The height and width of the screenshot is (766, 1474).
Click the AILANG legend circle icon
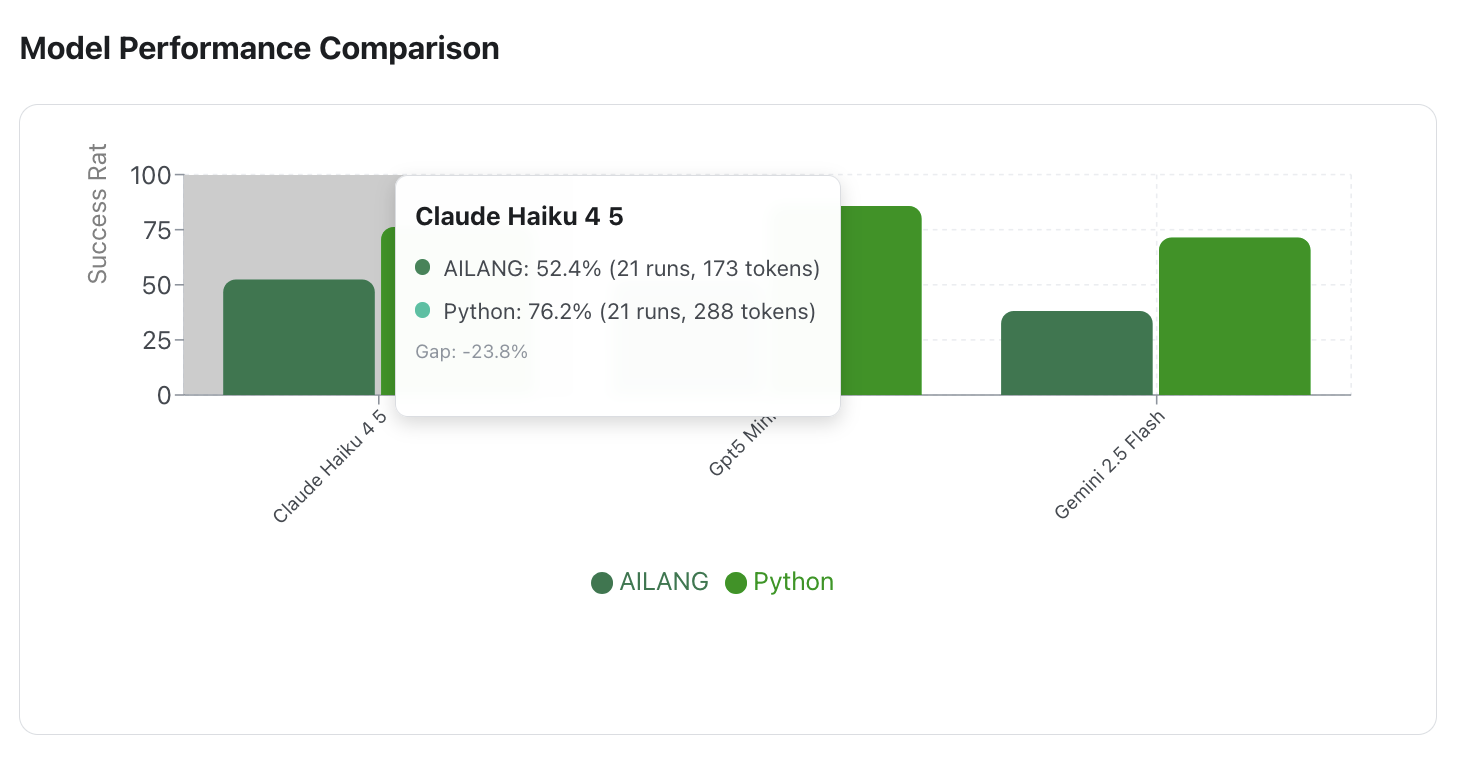pos(602,583)
